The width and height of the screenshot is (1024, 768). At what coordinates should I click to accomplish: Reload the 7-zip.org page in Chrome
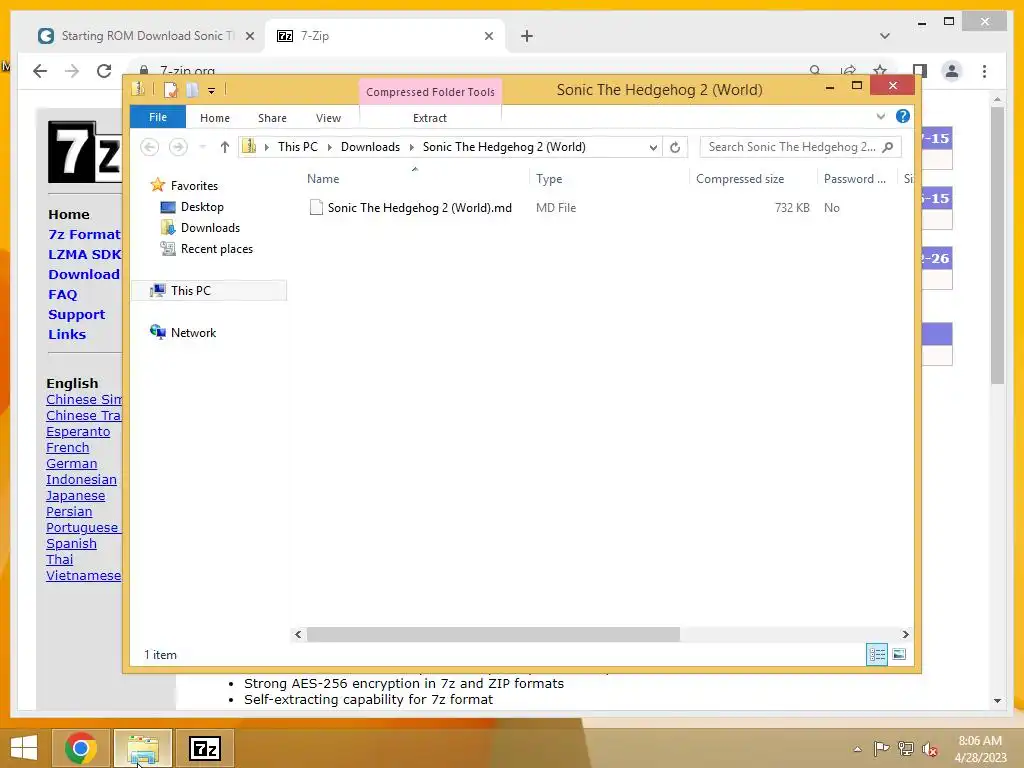click(x=104, y=71)
